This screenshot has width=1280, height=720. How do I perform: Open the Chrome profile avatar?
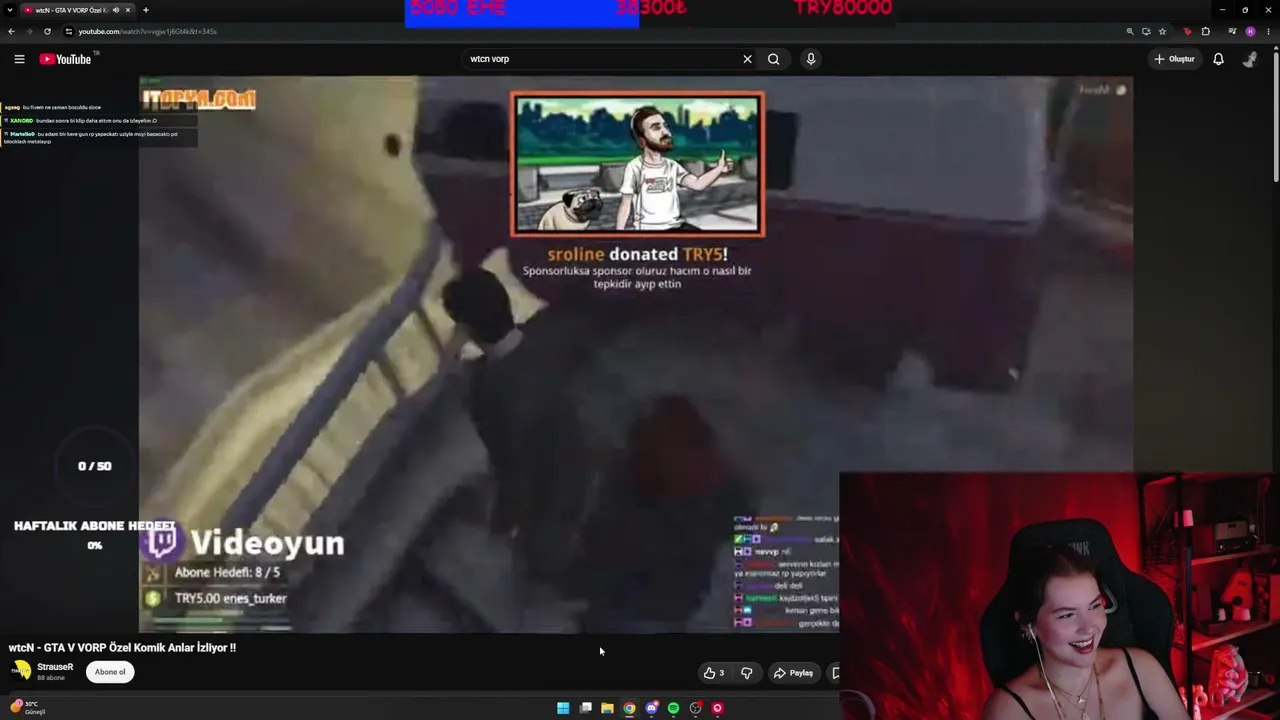[1250, 31]
